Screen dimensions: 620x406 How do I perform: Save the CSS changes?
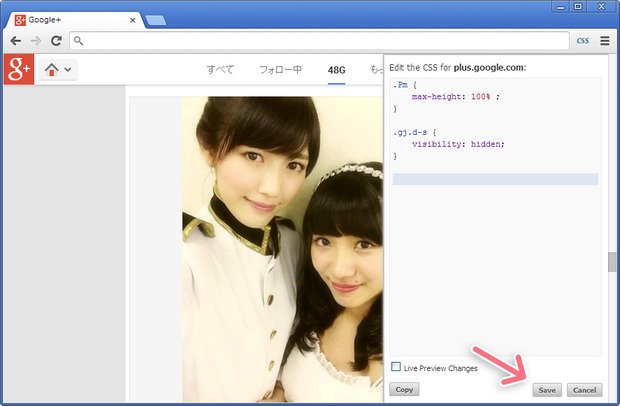click(547, 390)
